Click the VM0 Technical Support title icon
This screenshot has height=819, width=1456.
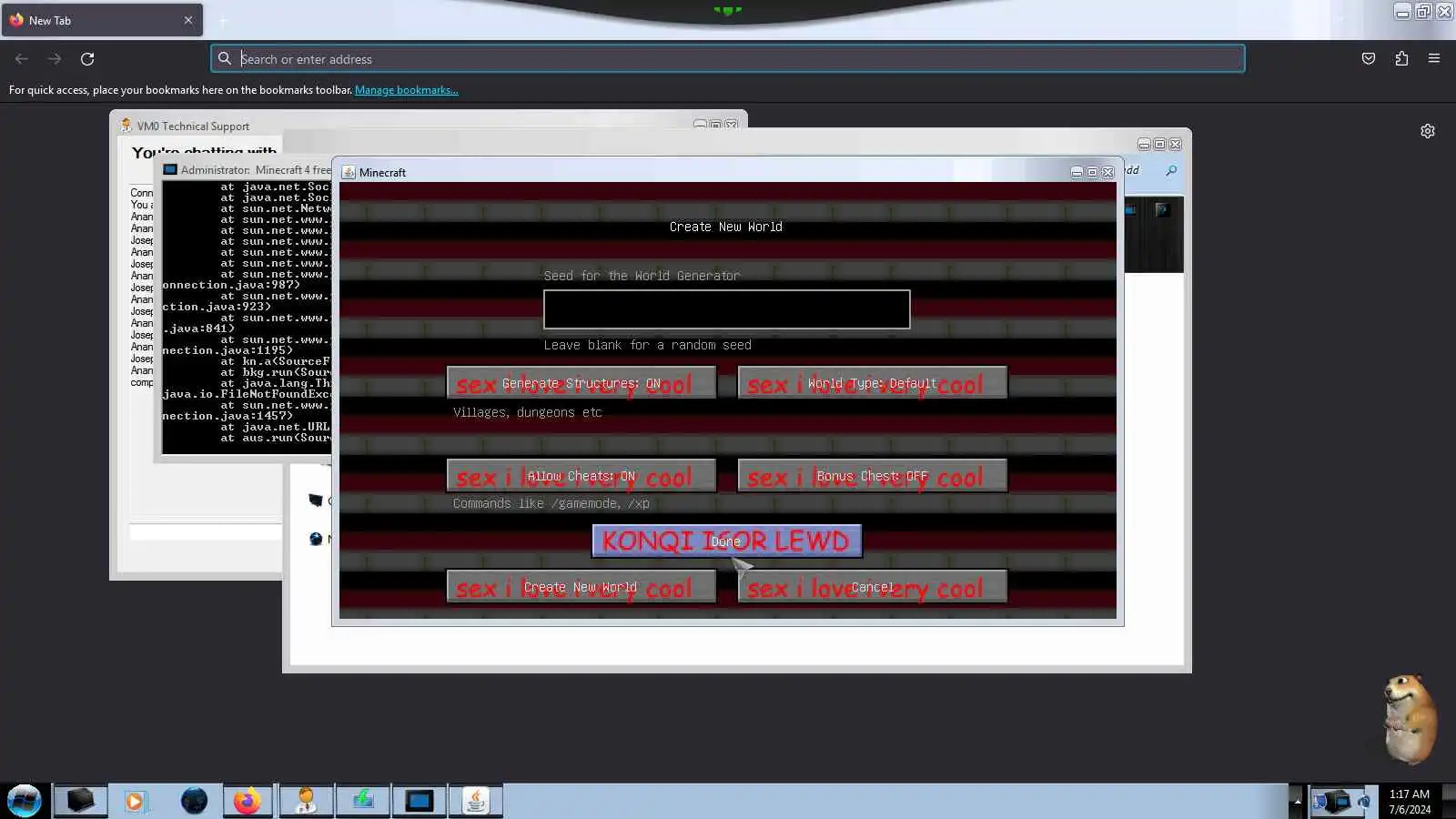click(x=126, y=126)
